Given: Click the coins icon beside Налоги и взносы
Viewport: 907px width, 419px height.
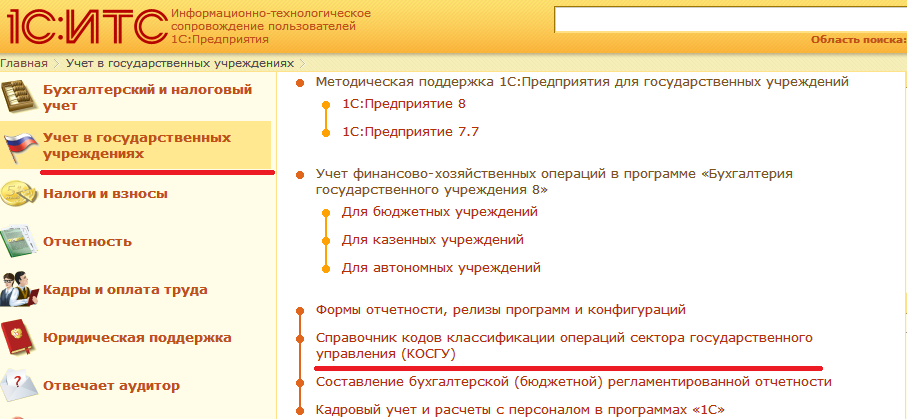Looking at the screenshot, I should tap(19, 195).
